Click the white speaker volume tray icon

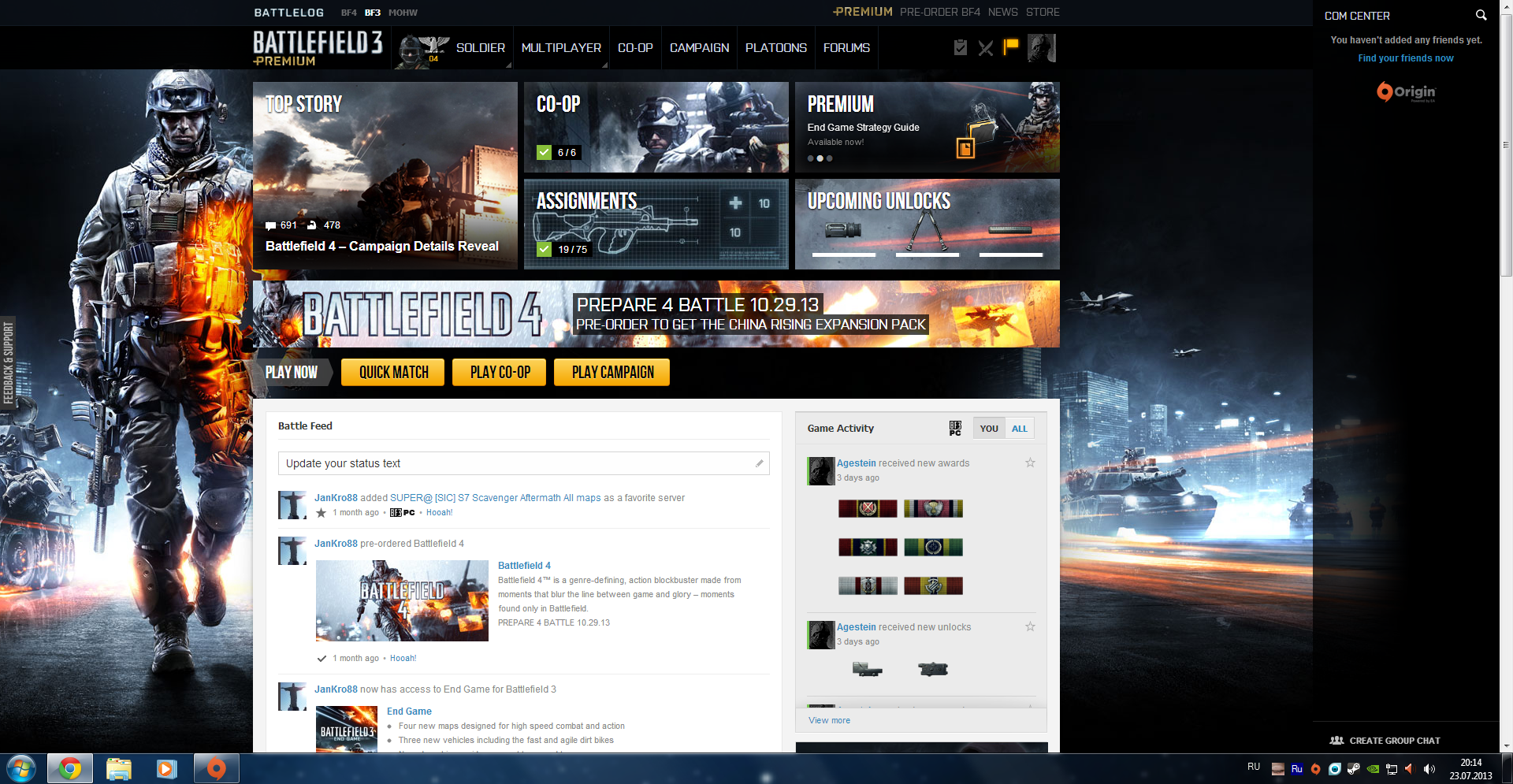pos(1429,769)
